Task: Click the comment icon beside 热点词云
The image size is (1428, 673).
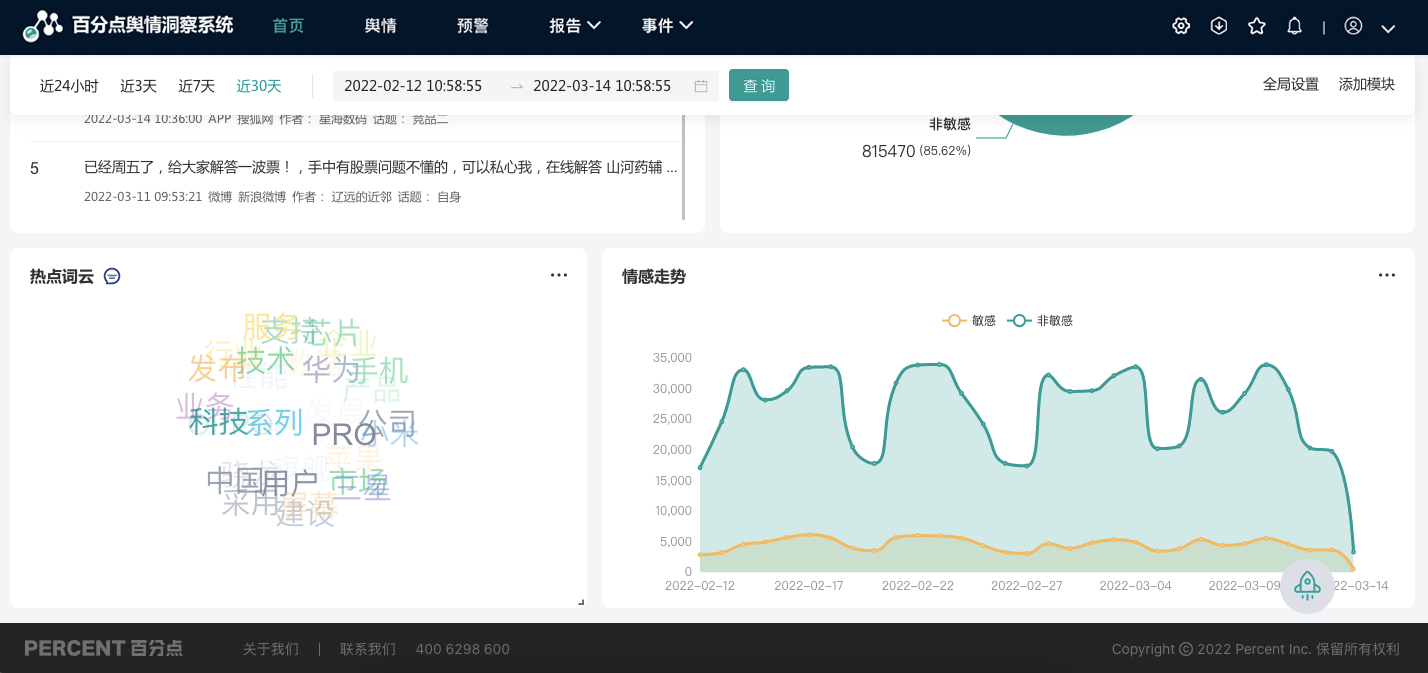Action: pos(112,276)
